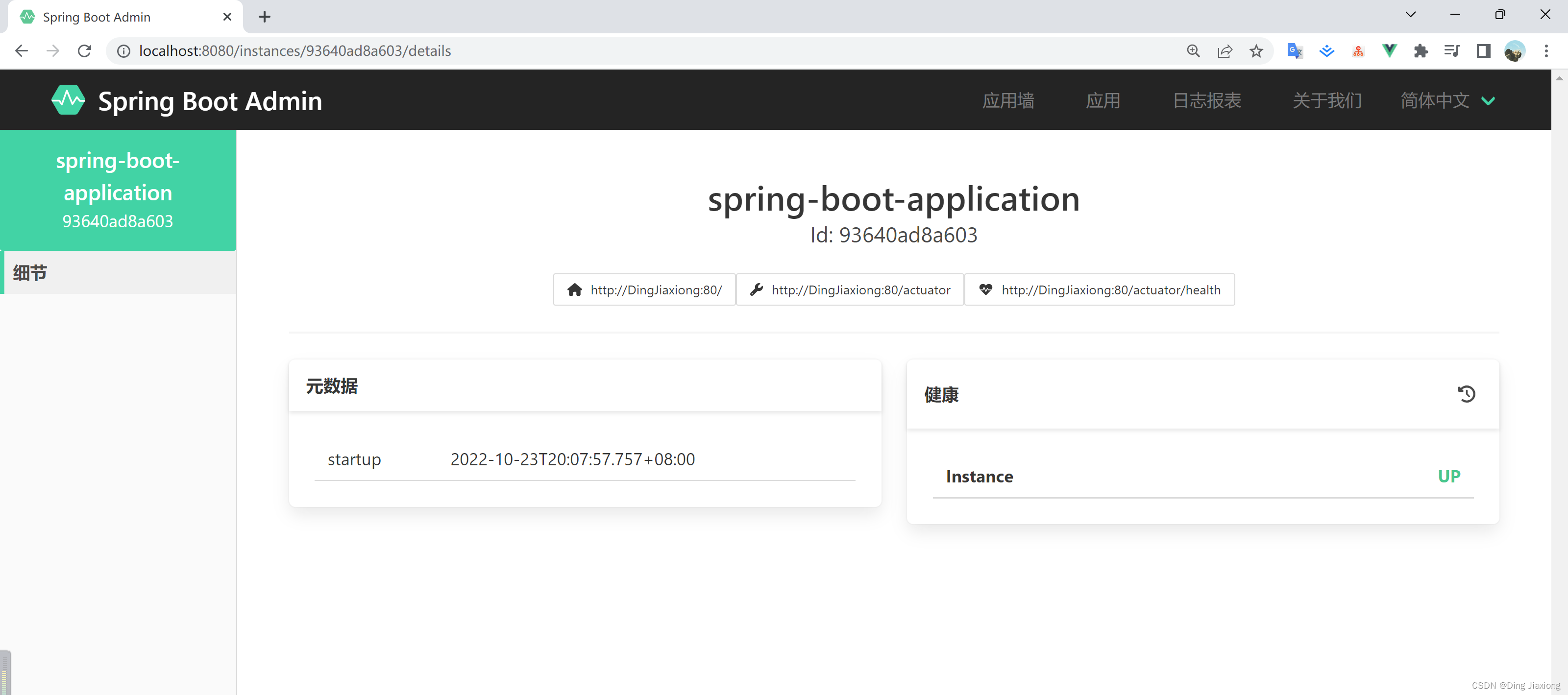Open the 应用墙 navigation item

pyautogui.click(x=1007, y=100)
